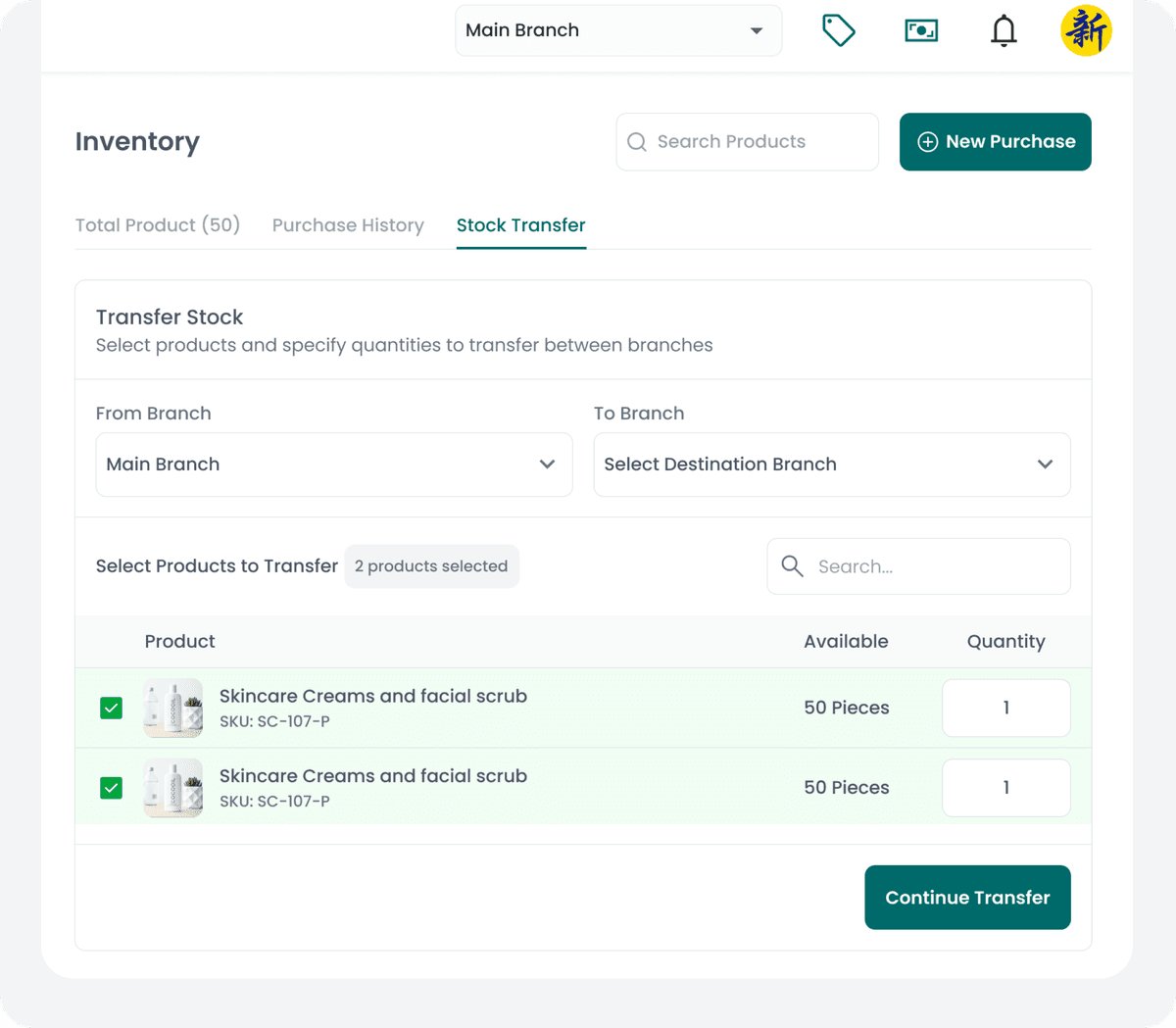1176x1028 pixels.
Task: Click the first Skincare Creams product thumbnail
Action: click(x=172, y=708)
